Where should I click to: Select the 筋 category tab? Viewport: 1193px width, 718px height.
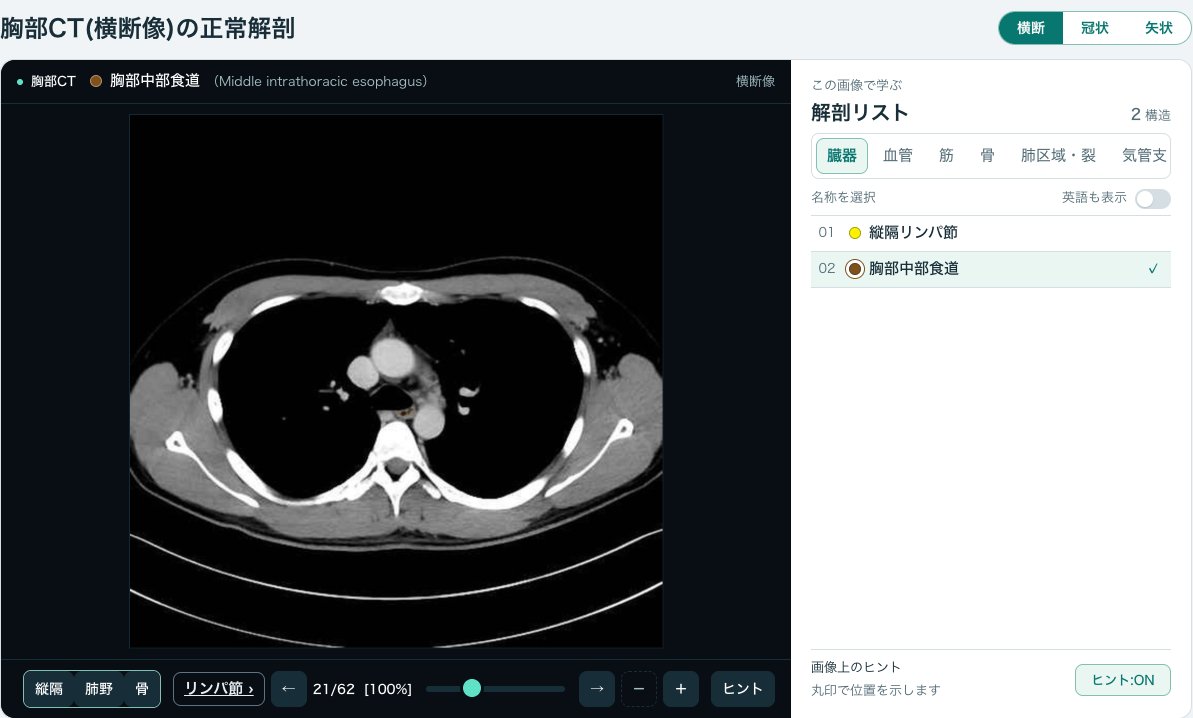946,156
